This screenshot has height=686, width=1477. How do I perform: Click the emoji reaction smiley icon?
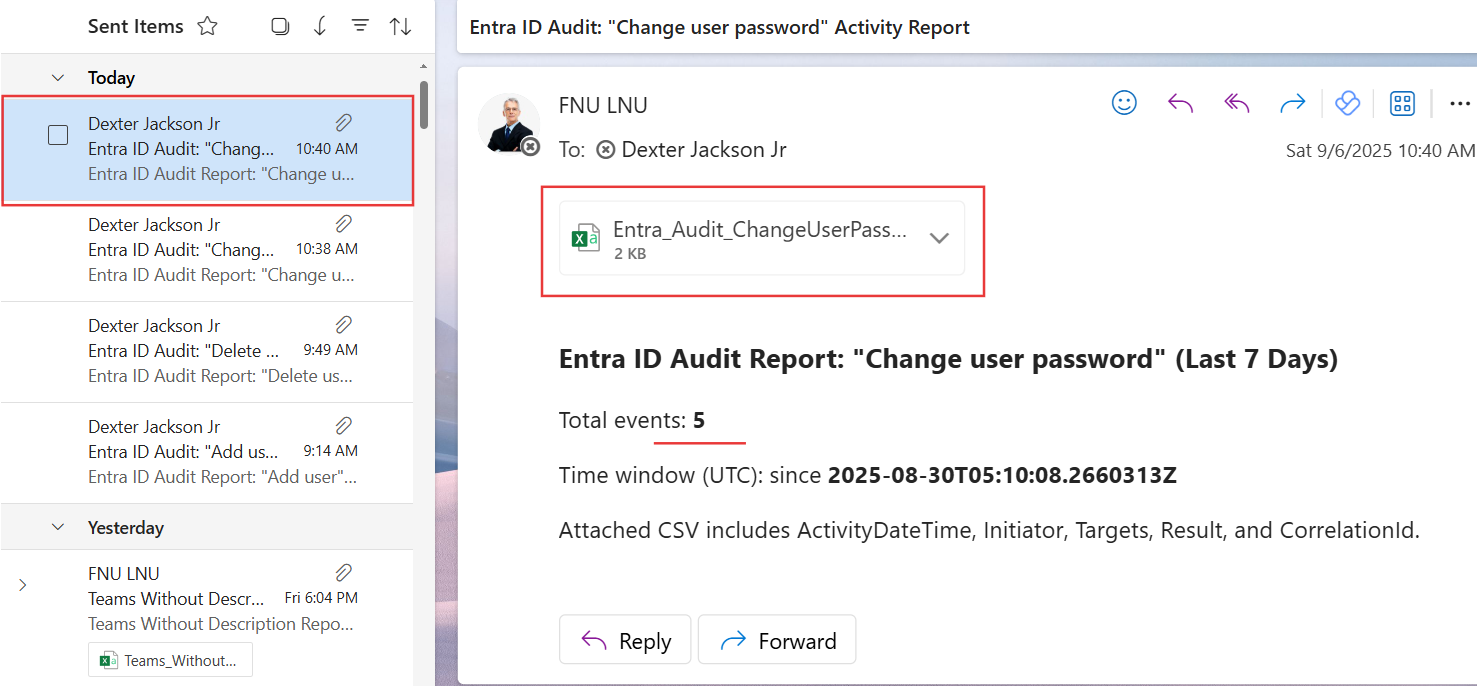point(1124,103)
